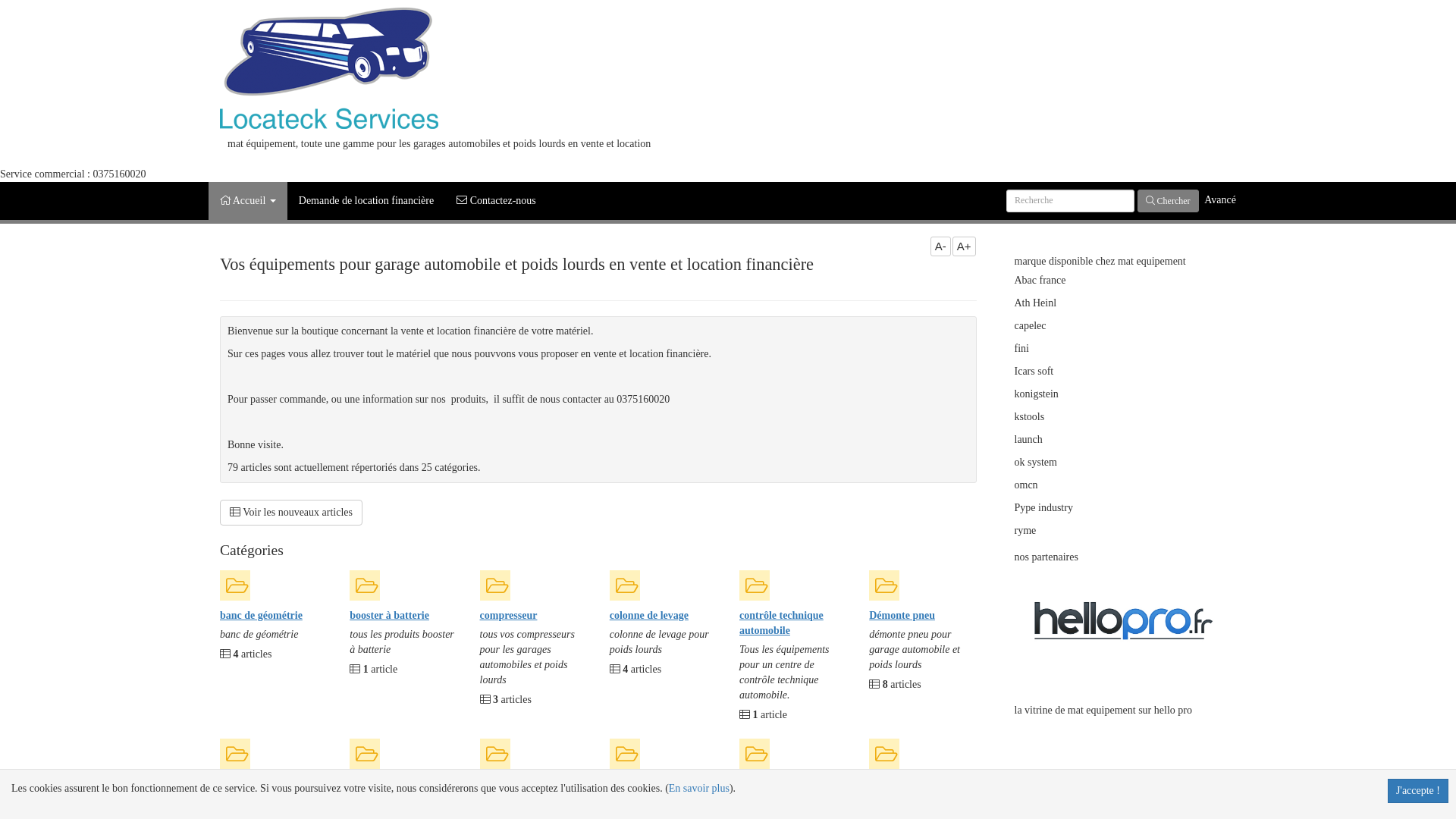Open Demande de location financière menu item
Image resolution: width=1456 pixels, height=819 pixels.
click(366, 200)
